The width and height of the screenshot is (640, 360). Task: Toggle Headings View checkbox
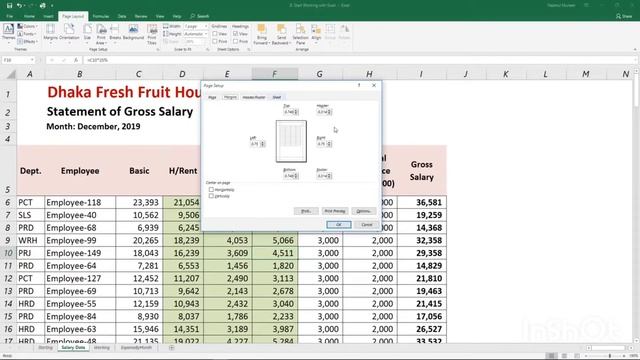coord(236,34)
